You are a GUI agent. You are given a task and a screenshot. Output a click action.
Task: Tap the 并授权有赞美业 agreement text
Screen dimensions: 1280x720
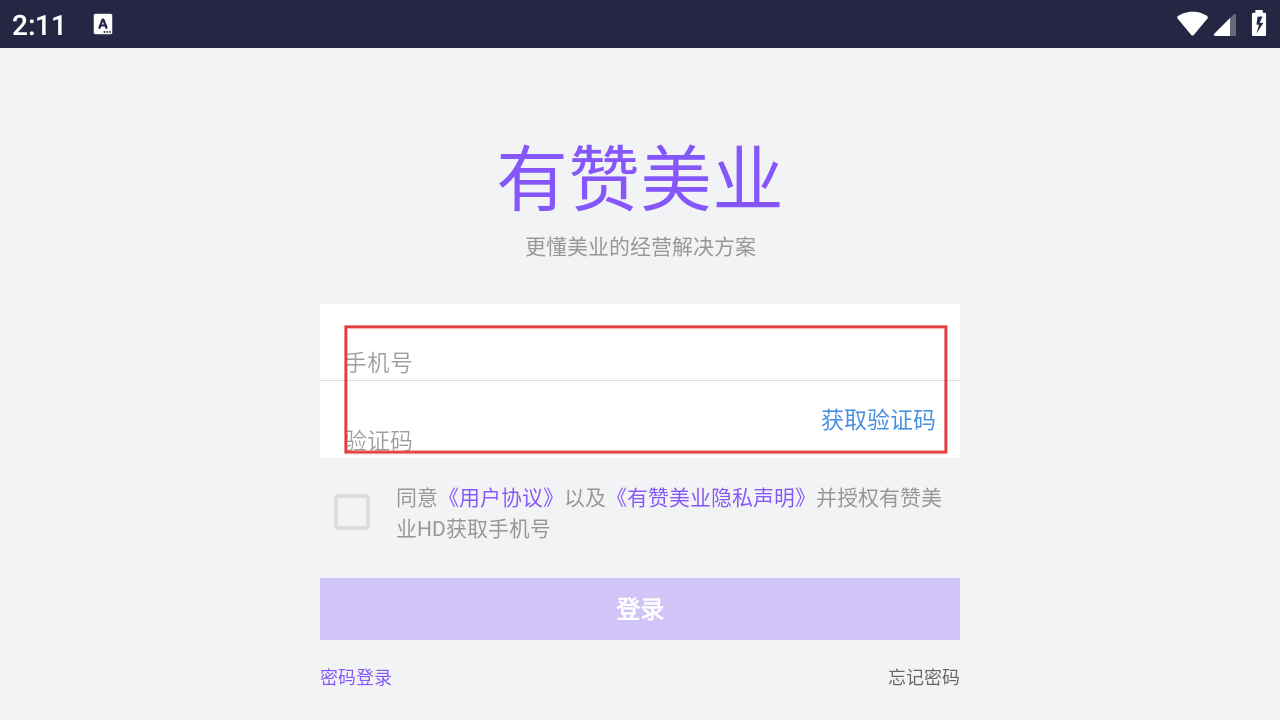pos(879,498)
